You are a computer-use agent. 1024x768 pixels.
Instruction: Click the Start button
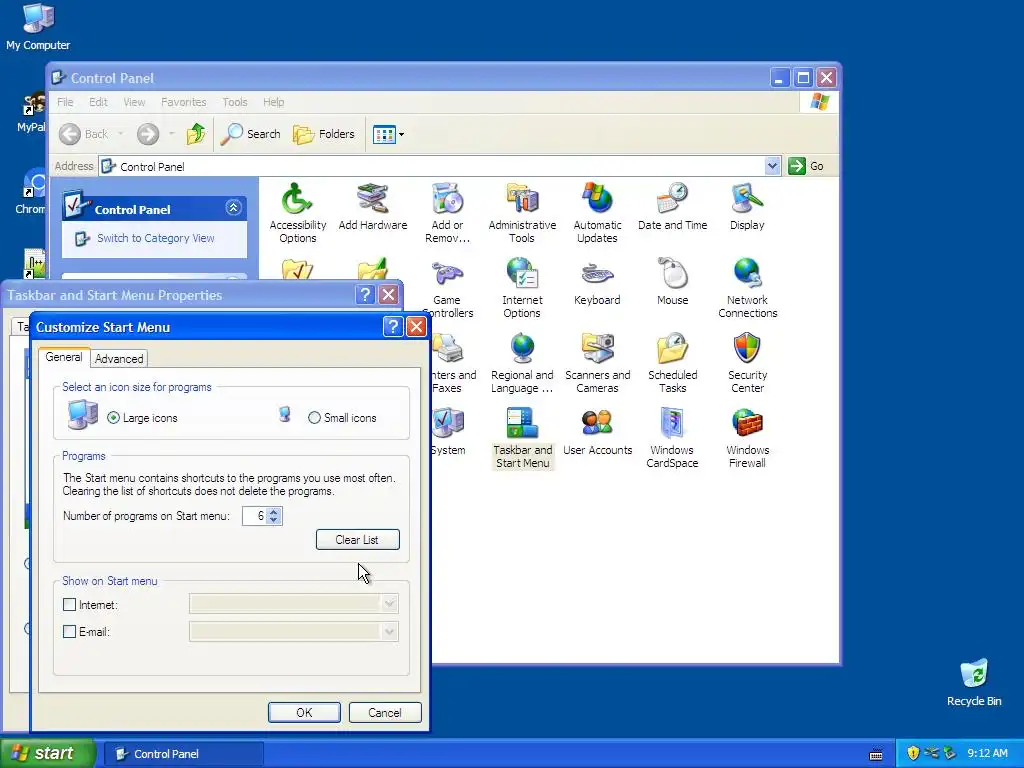pyautogui.click(x=47, y=753)
